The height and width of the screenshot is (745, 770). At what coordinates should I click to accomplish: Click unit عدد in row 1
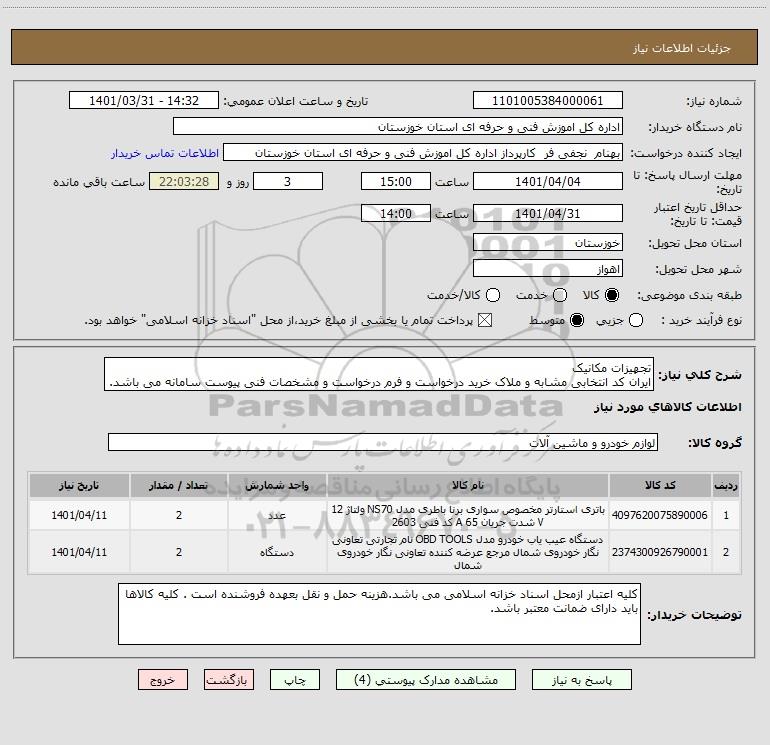tap(277, 515)
